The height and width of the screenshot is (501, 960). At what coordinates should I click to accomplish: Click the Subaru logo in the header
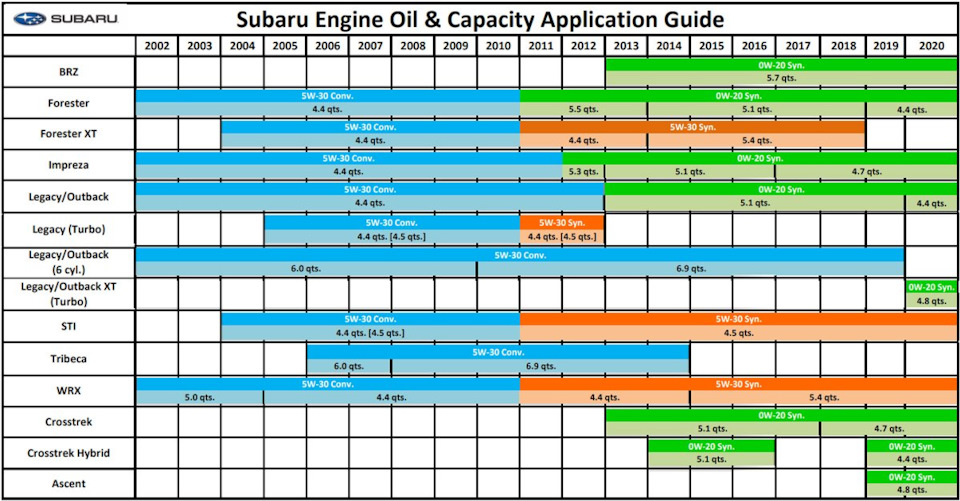[x=66, y=18]
